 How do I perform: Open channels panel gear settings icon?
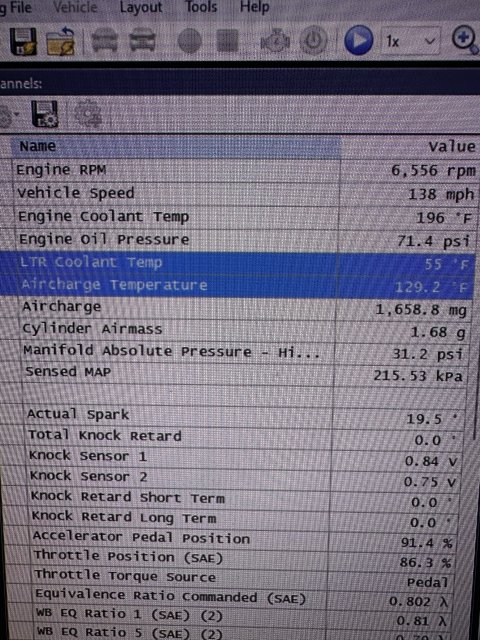click(x=87, y=113)
